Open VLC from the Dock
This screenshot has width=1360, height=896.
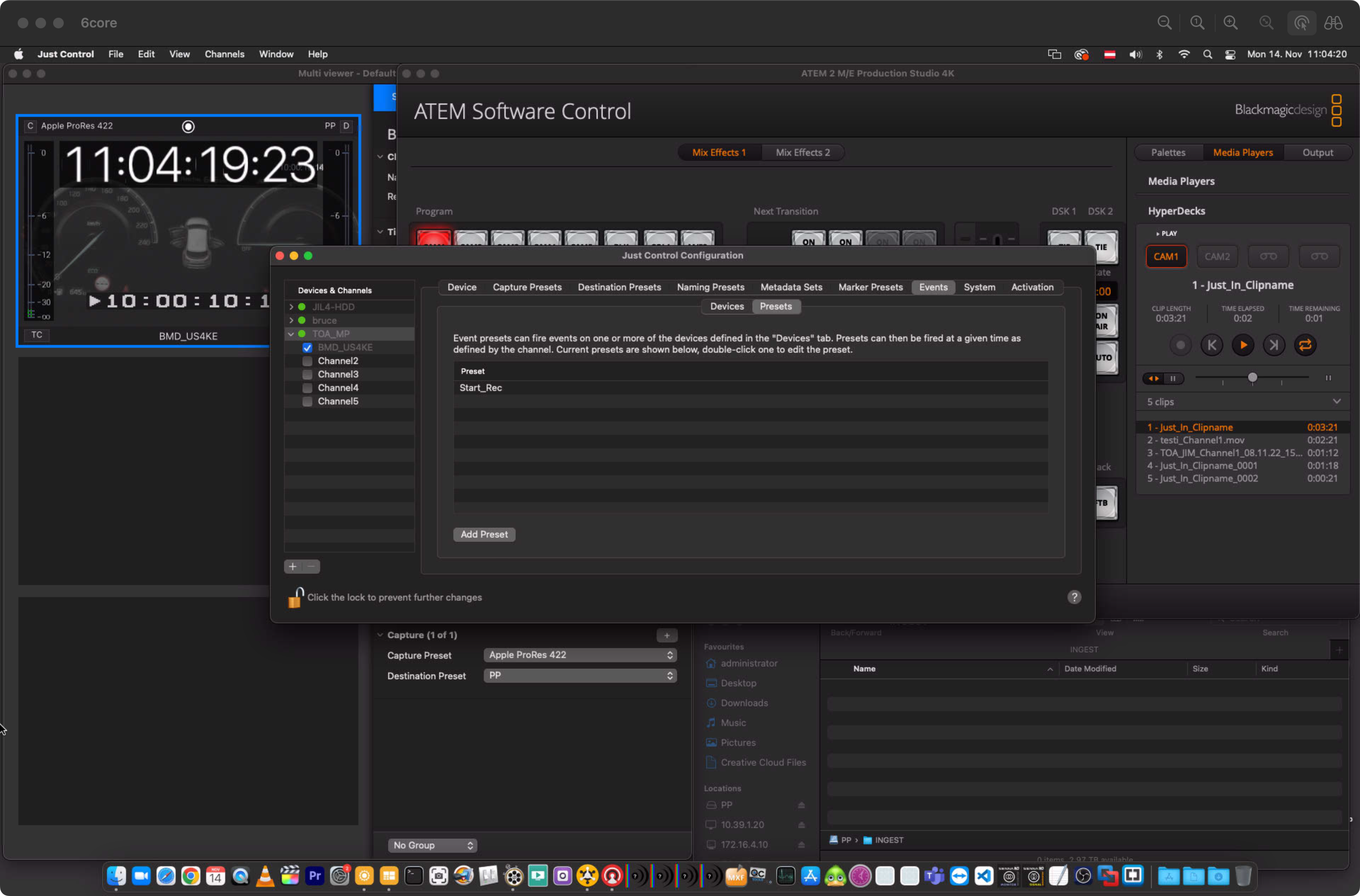pyautogui.click(x=265, y=876)
